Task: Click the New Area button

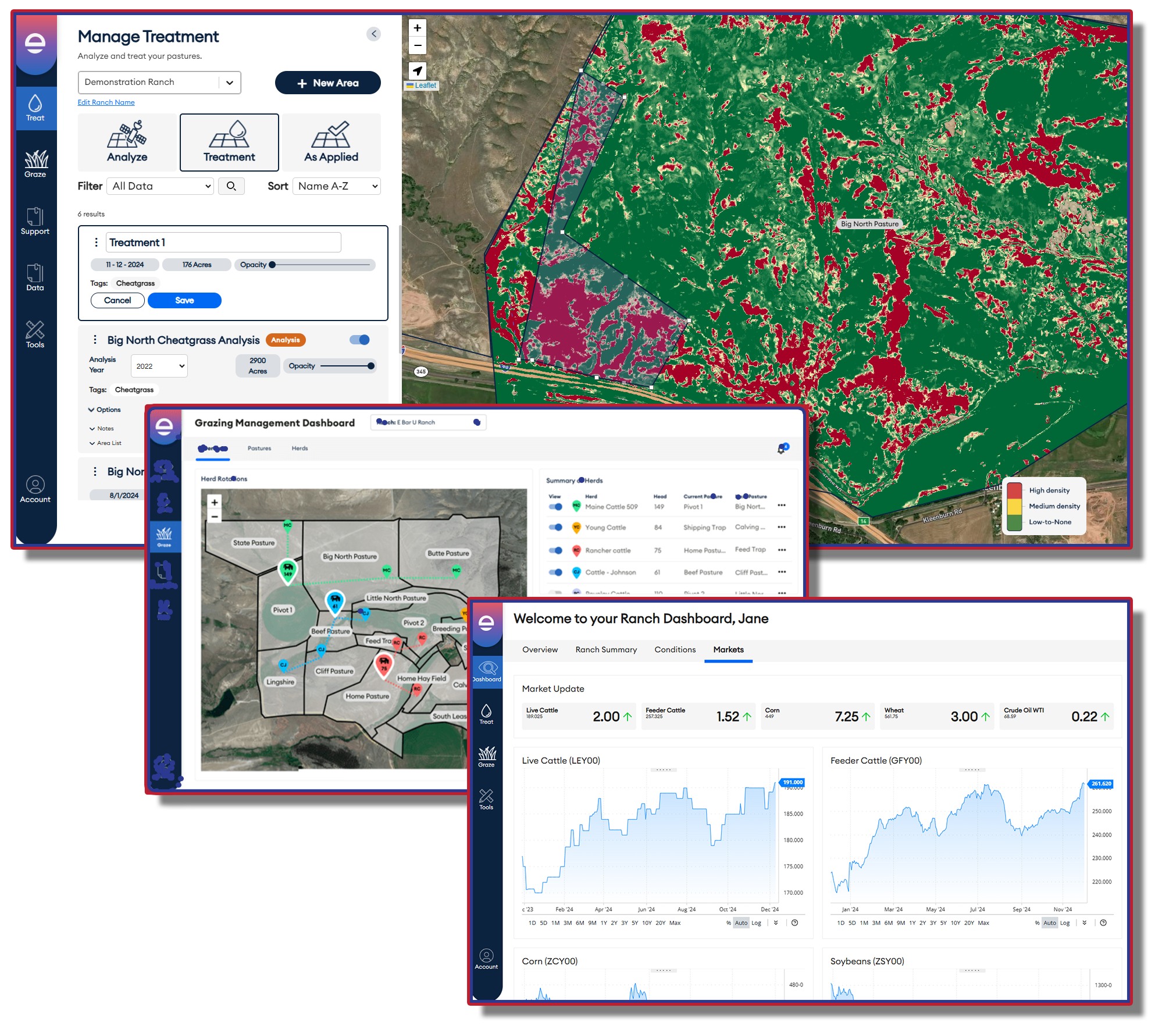Action: click(x=327, y=83)
